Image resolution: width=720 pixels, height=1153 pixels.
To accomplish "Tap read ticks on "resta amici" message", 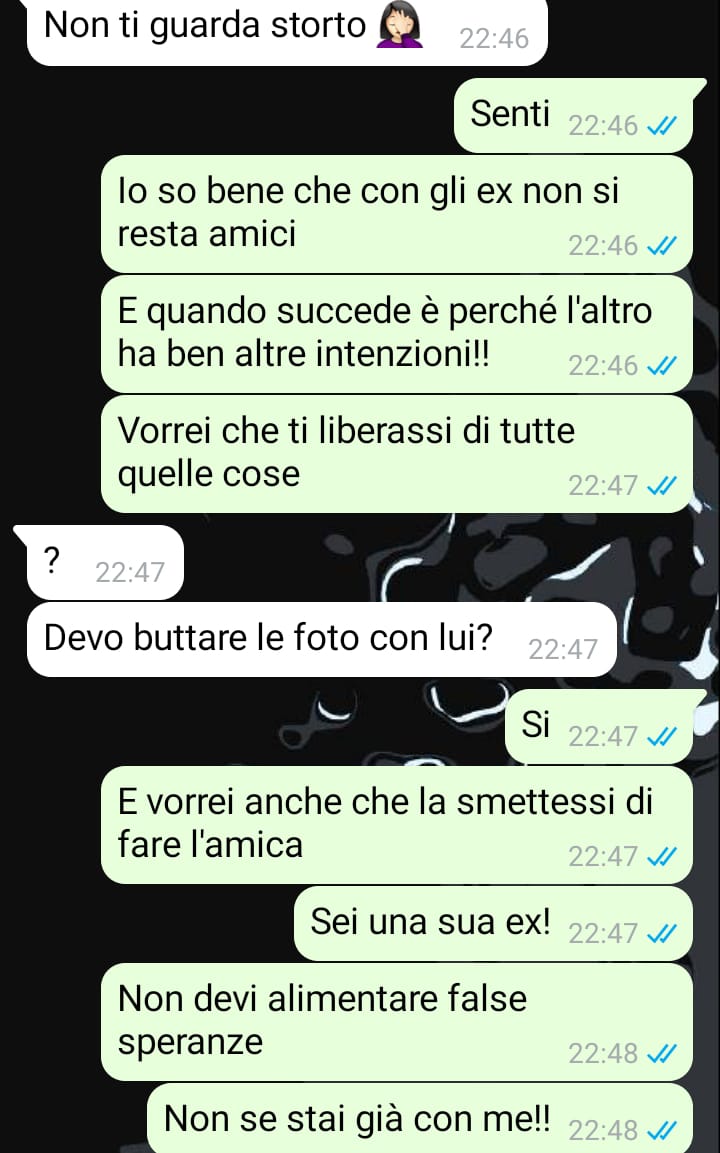I will pyautogui.click(x=661, y=246).
